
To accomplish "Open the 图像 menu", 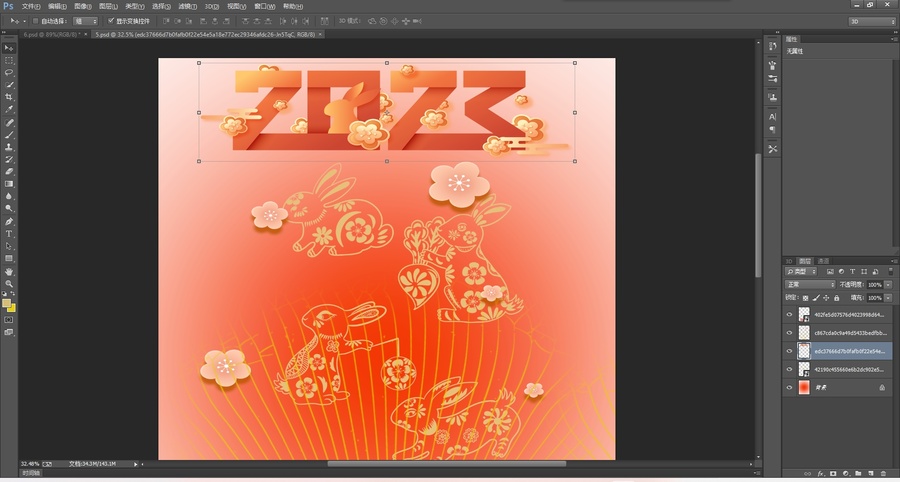I will pyautogui.click(x=83, y=6).
